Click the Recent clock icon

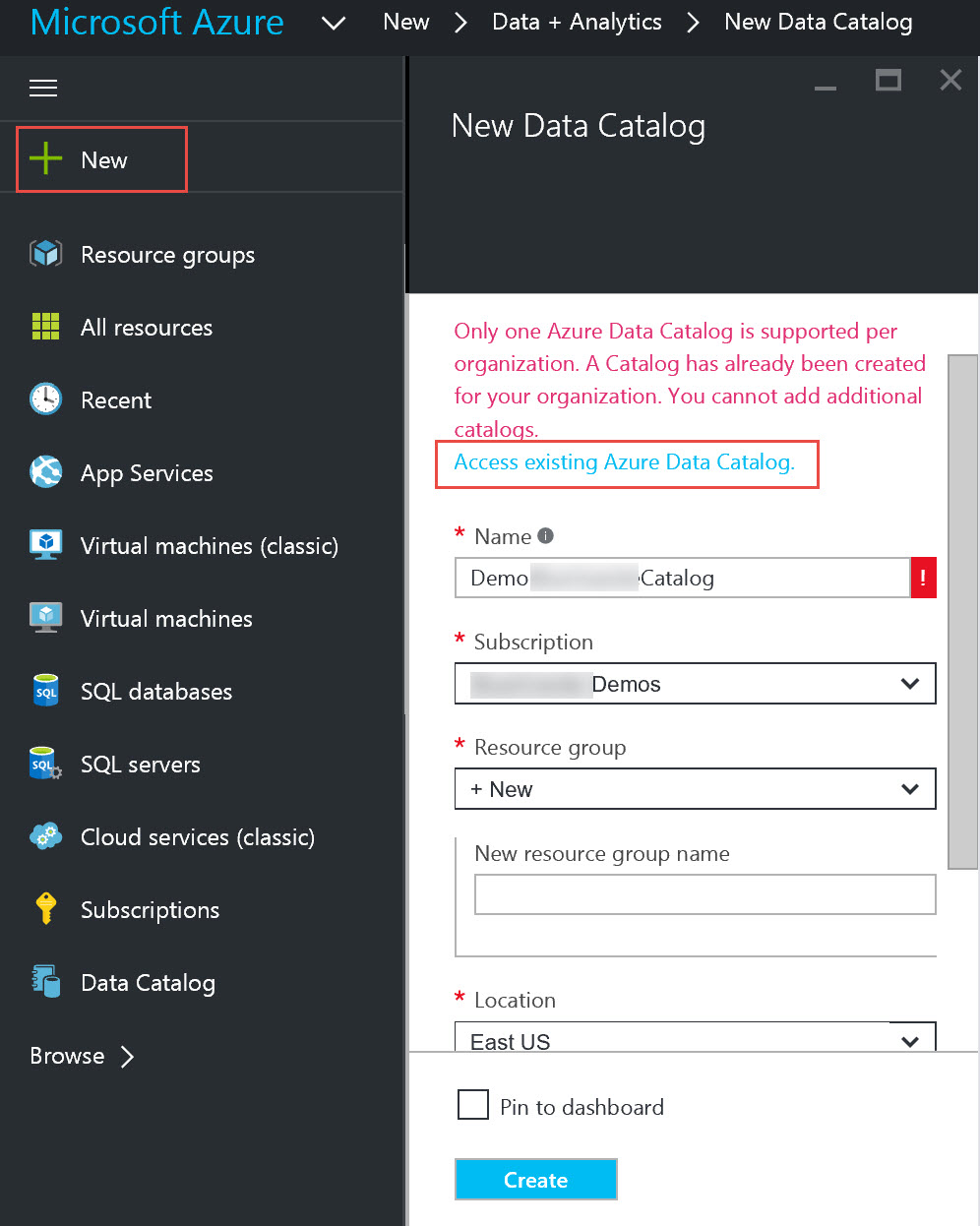coord(45,399)
